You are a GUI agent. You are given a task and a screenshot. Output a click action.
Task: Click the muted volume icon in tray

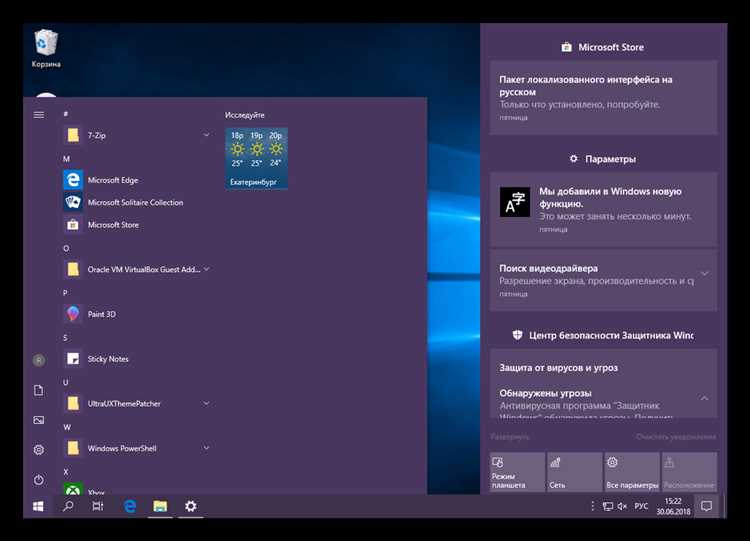tap(622, 506)
